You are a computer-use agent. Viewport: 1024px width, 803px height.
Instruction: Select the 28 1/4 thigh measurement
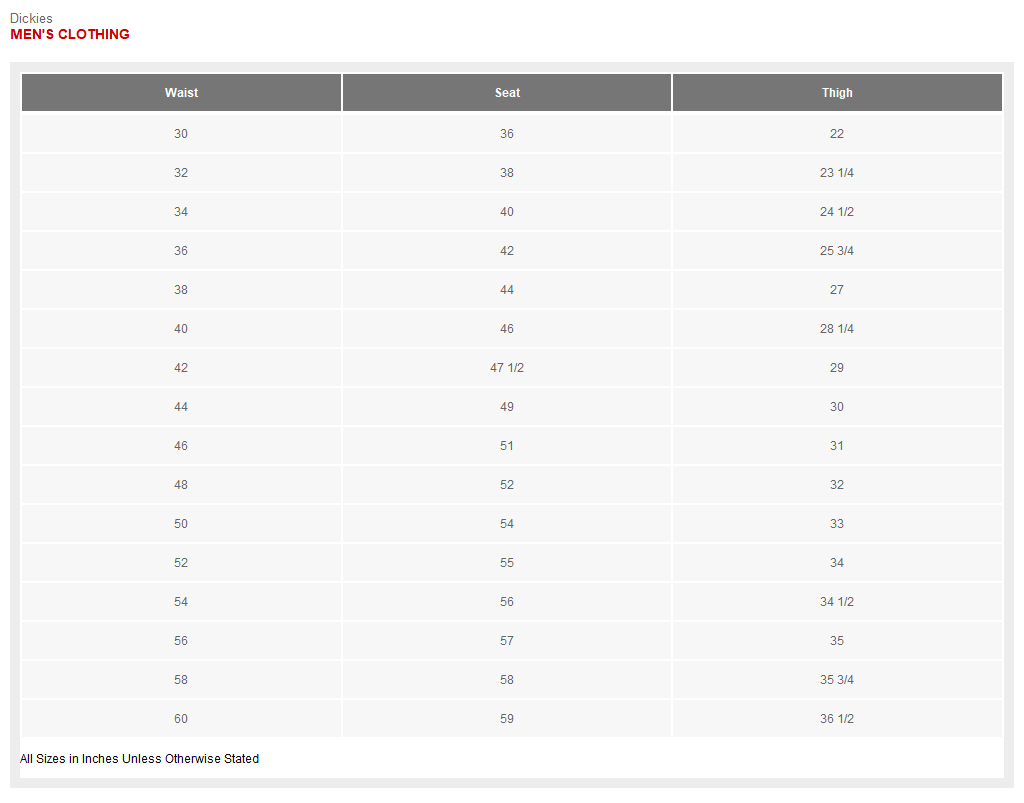click(x=837, y=329)
